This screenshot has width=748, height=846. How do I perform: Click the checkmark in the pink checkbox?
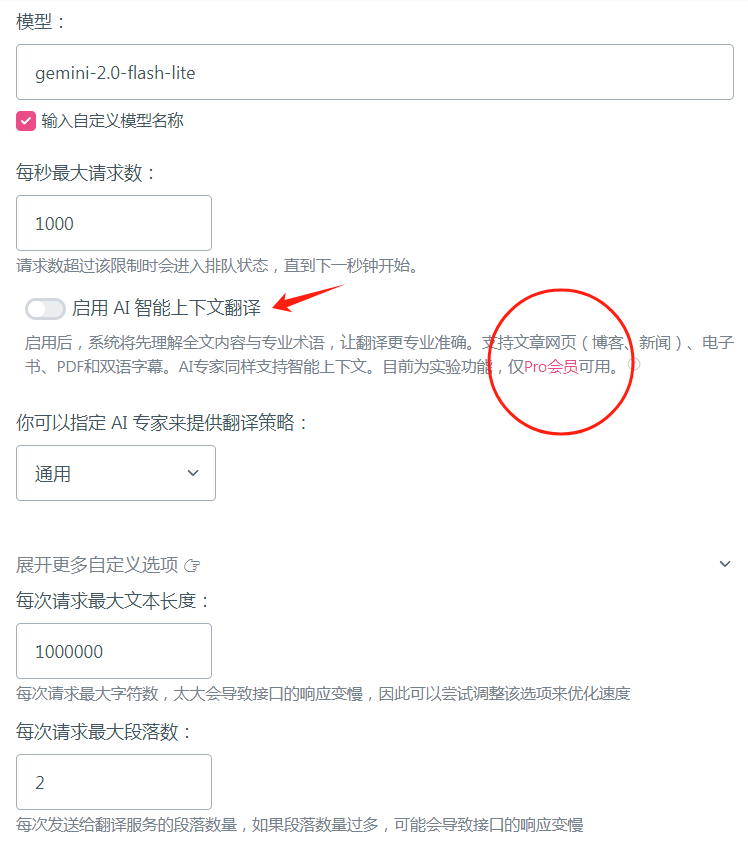point(26,121)
